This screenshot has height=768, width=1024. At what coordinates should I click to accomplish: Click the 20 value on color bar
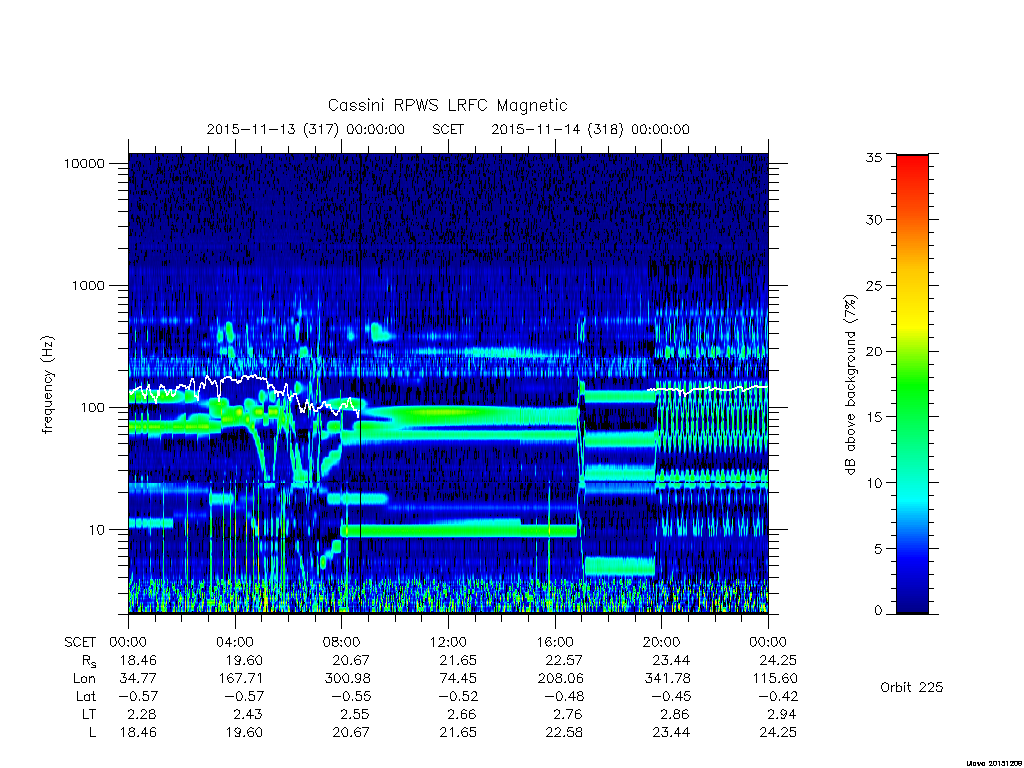[x=874, y=351]
